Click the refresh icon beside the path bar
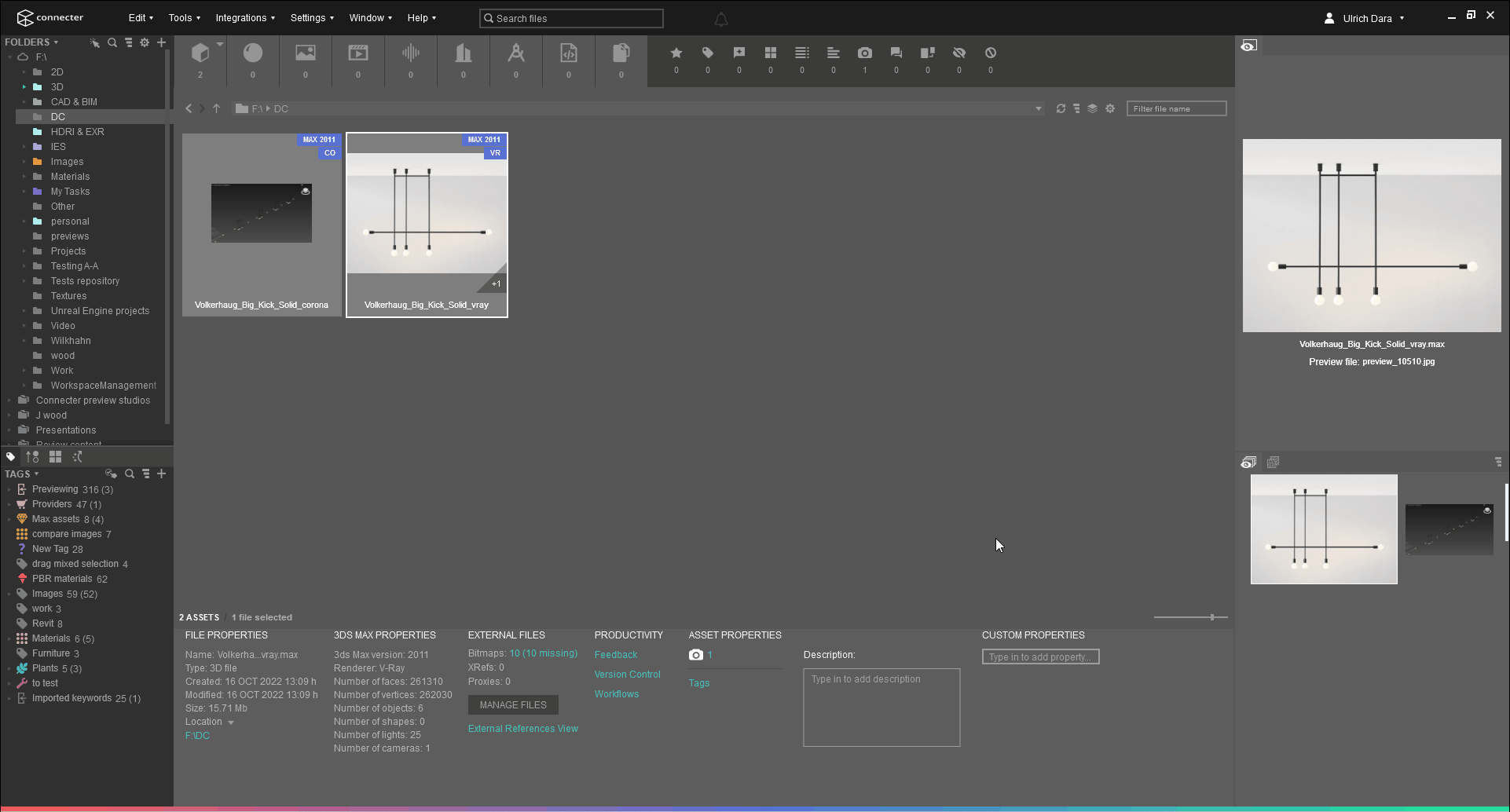Screen dimensions: 1510x812 click(x=1061, y=108)
